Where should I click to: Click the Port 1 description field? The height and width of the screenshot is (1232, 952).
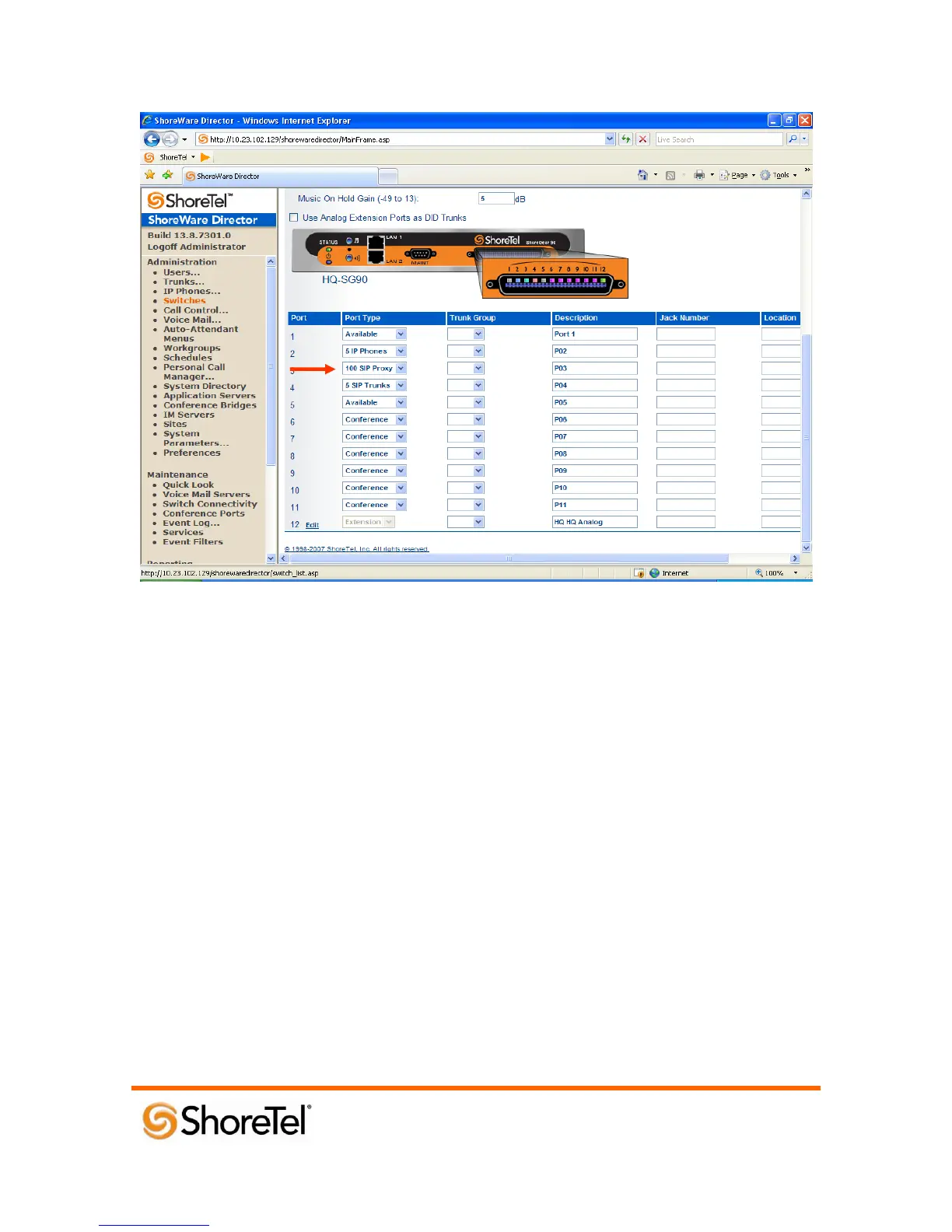click(595, 334)
